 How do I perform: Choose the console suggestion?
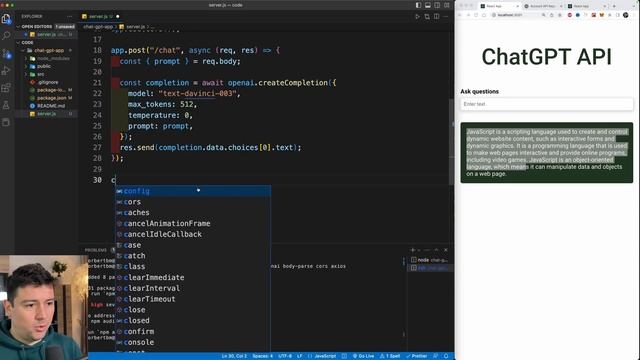(193, 342)
